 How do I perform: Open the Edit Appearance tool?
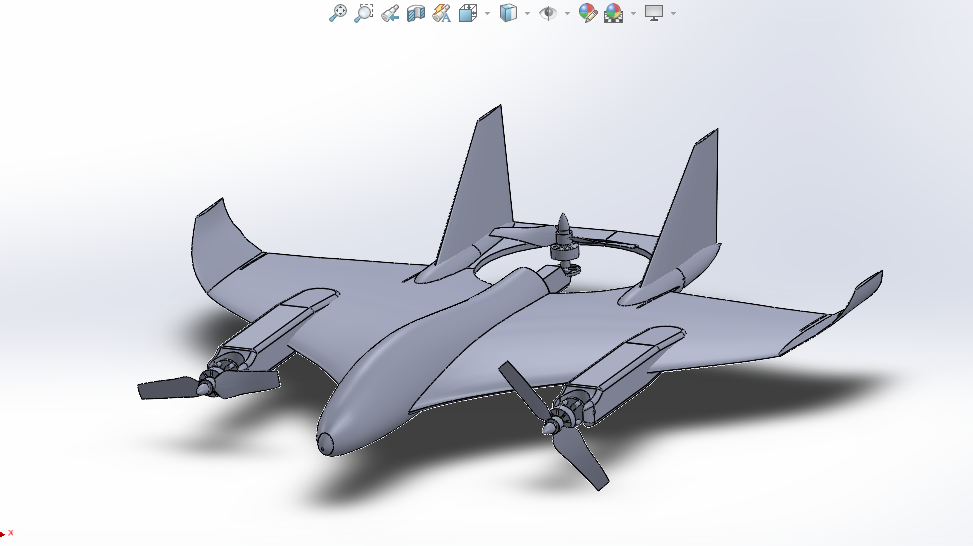pyautogui.click(x=588, y=13)
